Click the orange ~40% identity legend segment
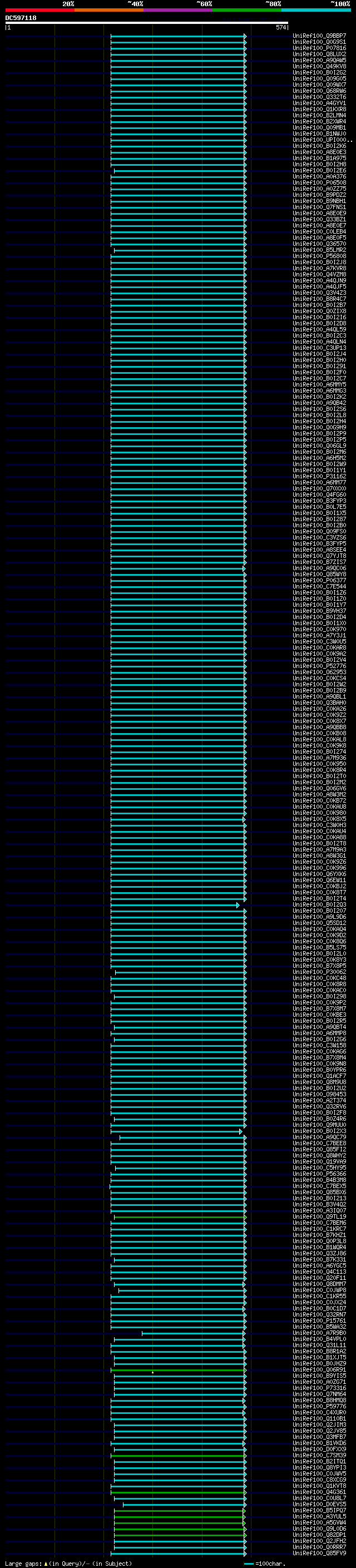Image resolution: width=356 pixels, height=1568 pixels. tap(109, 10)
